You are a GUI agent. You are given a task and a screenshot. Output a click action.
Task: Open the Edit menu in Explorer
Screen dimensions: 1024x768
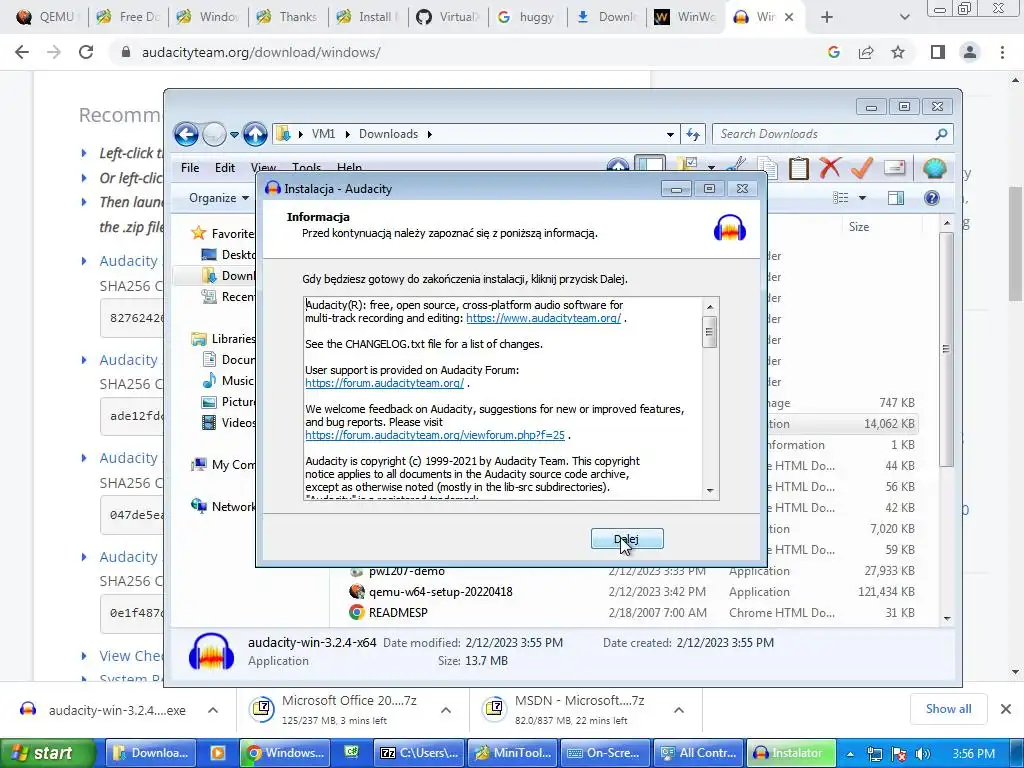coord(225,168)
